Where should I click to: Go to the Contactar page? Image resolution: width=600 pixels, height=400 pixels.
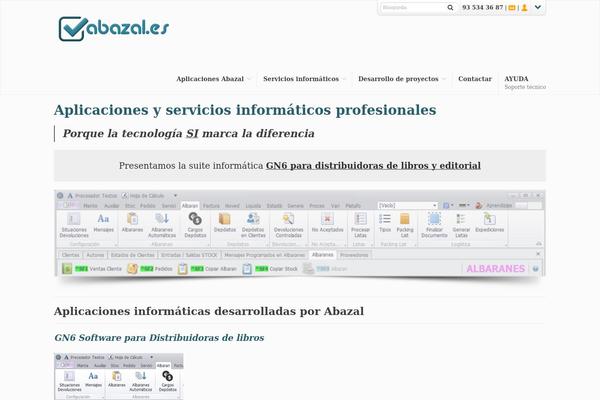pos(474,79)
